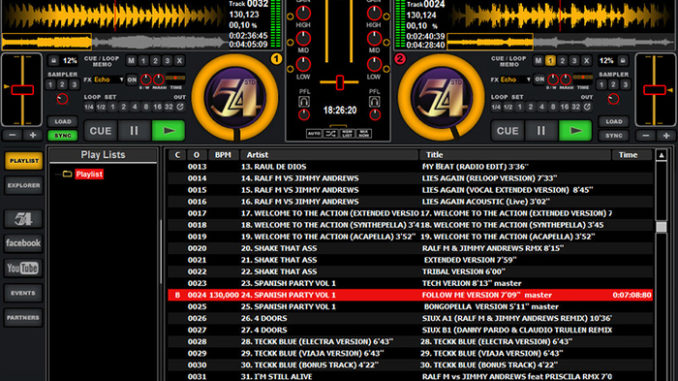Switch to the EXPLORER tab
The width and height of the screenshot is (678, 381).
click(24, 186)
